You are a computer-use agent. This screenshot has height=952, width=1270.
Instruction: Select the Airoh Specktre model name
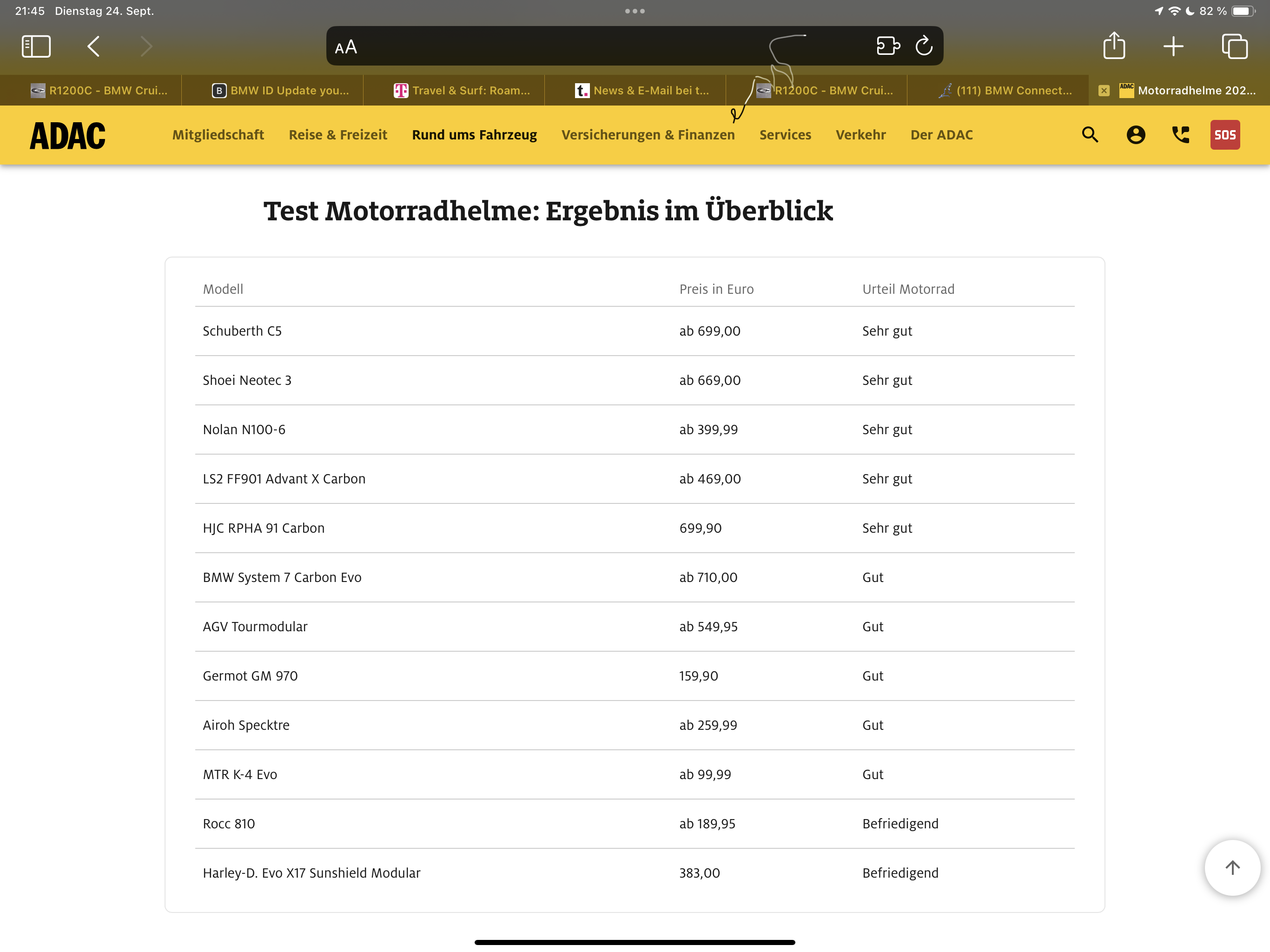click(x=246, y=726)
